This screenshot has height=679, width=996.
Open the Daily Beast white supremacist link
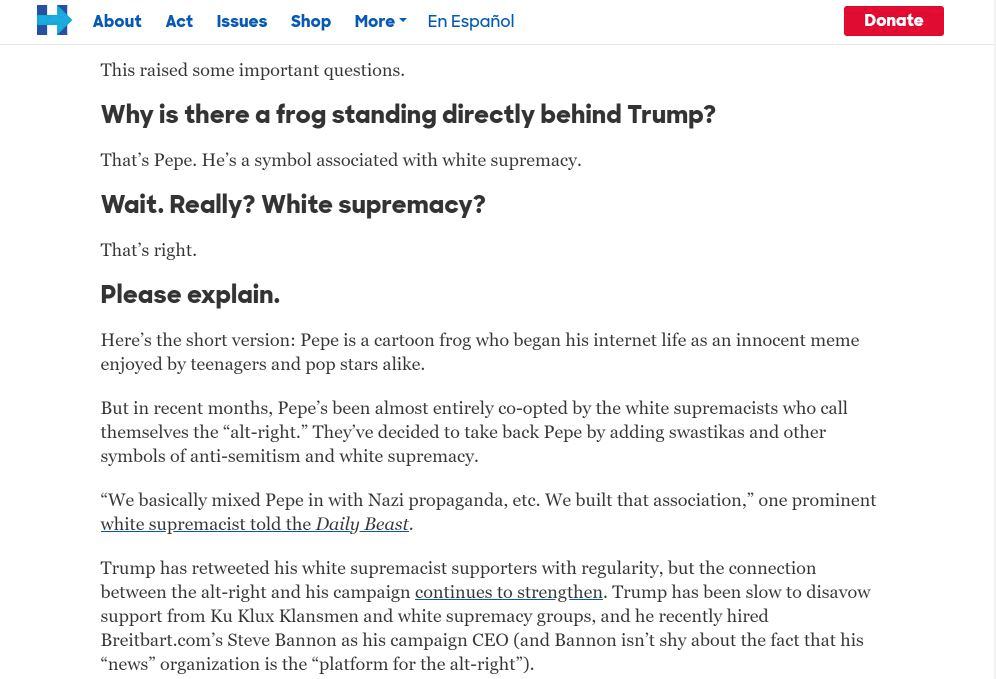pos(255,524)
